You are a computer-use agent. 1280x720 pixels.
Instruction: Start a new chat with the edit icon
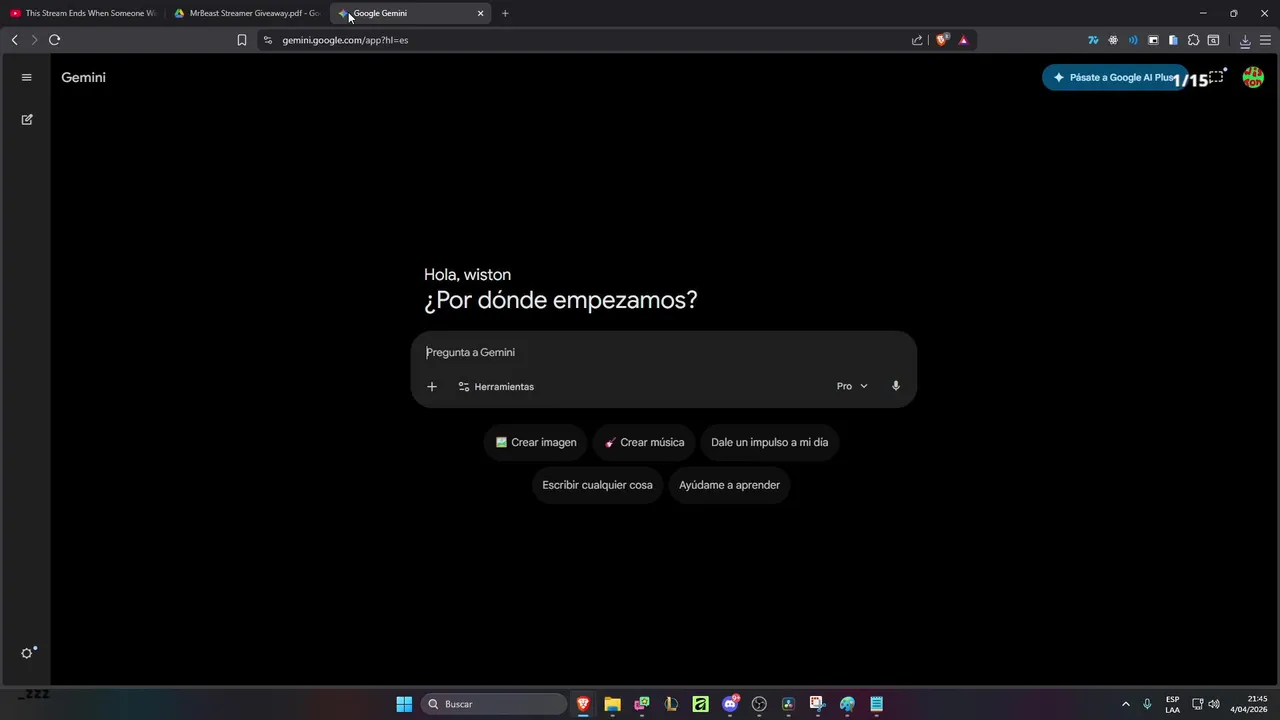(x=27, y=119)
